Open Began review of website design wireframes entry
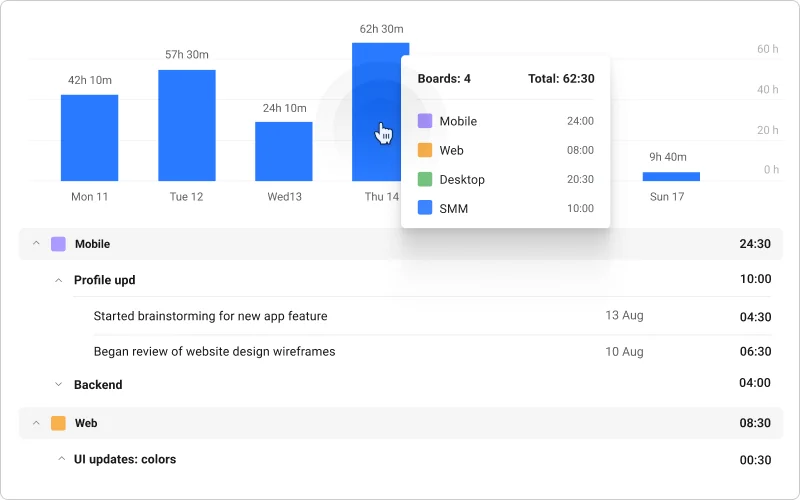The height and width of the screenshot is (500, 800). pos(214,352)
